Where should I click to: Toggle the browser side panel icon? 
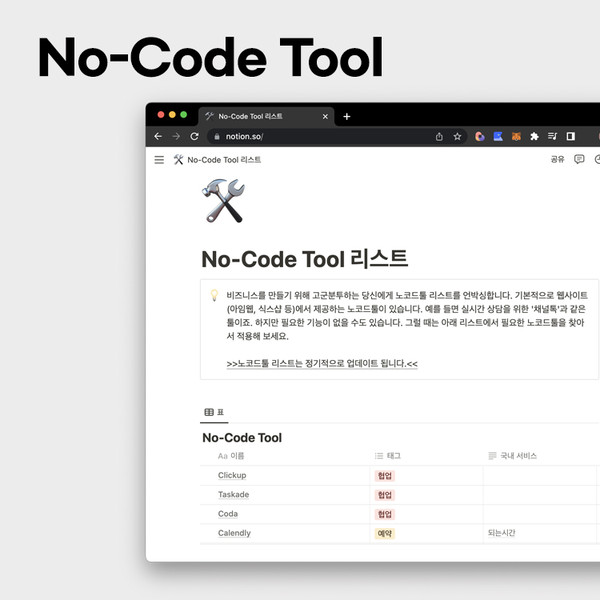coord(571,136)
